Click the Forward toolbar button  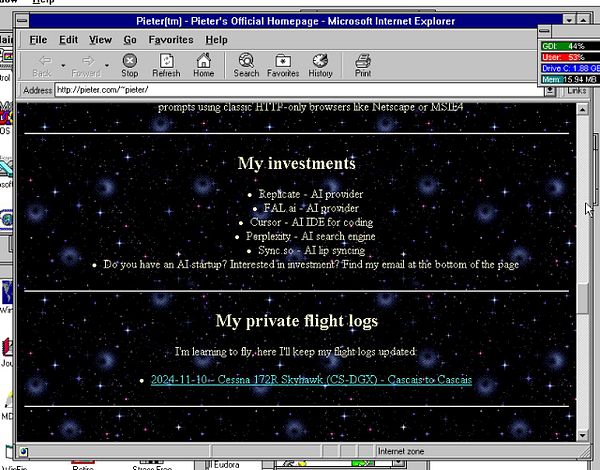86,65
